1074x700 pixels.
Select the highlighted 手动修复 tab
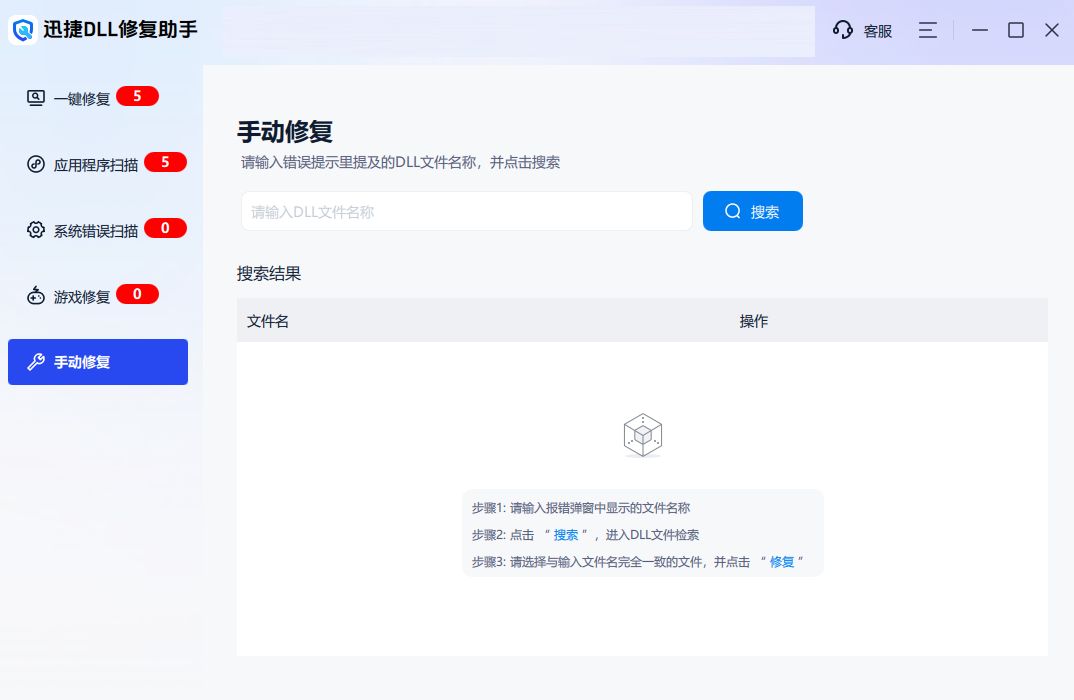point(98,362)
